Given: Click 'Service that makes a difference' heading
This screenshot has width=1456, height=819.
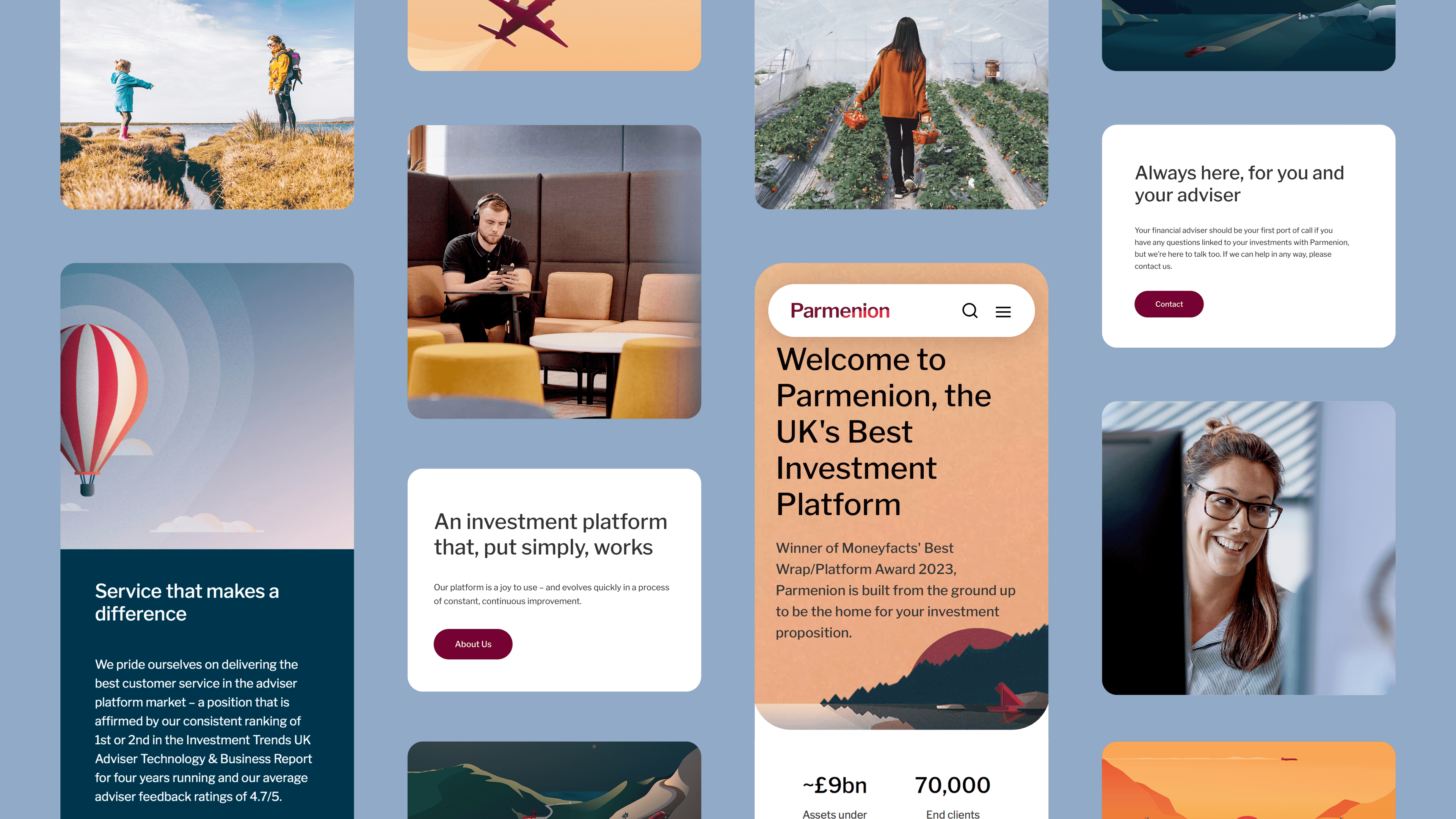Looking at the screenshot, I should (187, 602).
